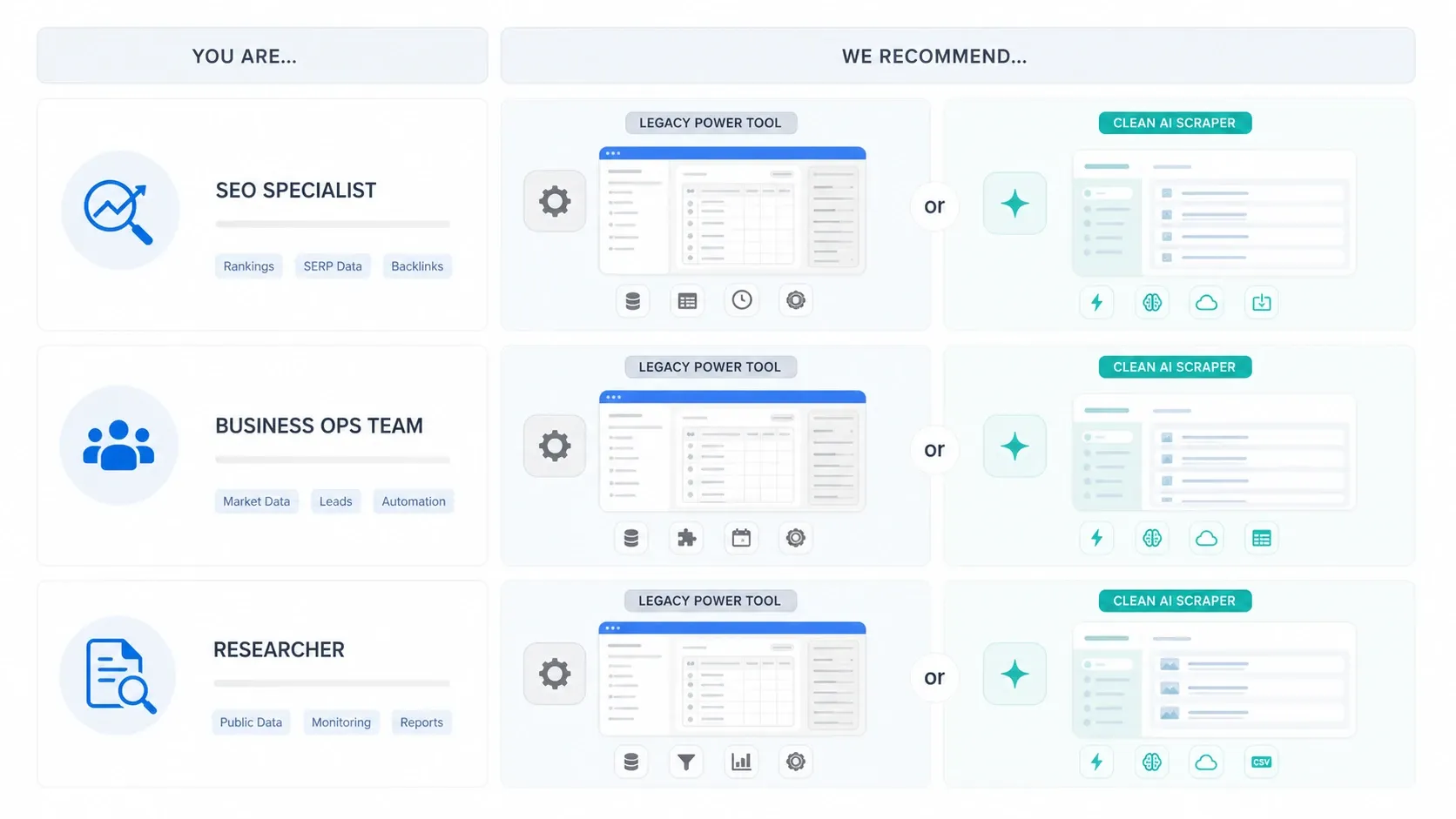The height and width of the screenshot is (819, 1456).
Task: Select the Reports tag
Action: [x=421, y=722]
